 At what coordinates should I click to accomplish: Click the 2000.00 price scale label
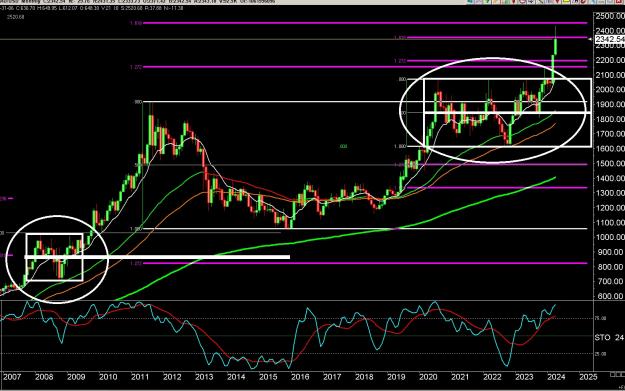pos(610,90)
